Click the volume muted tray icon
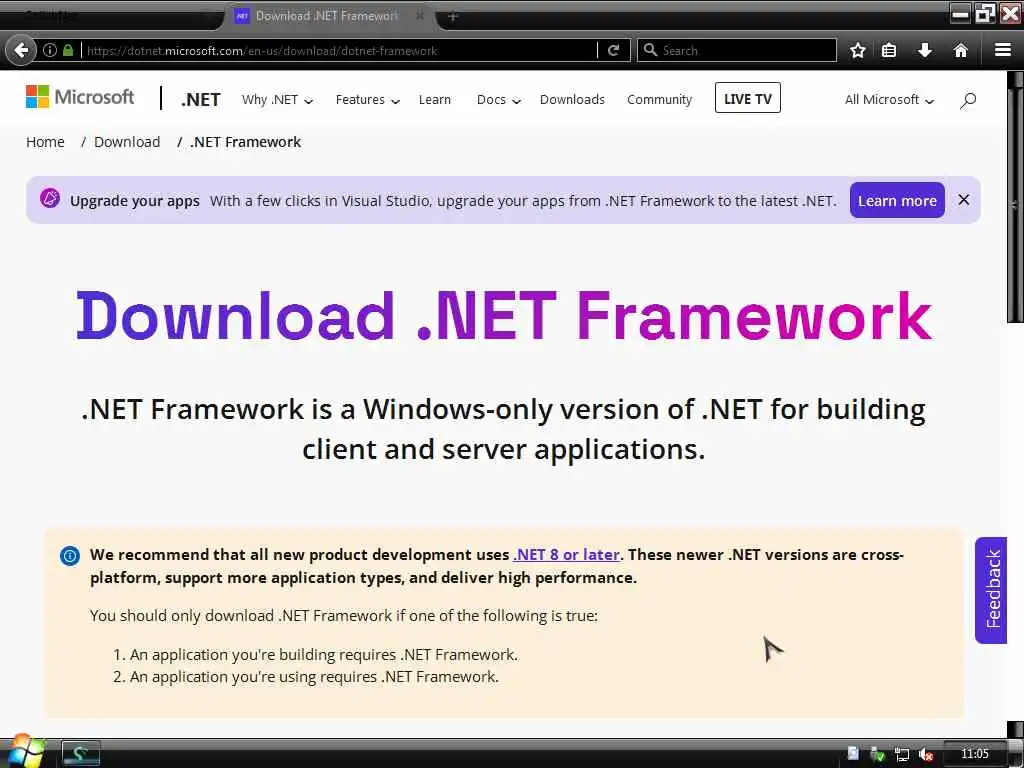 click(925, 755)
